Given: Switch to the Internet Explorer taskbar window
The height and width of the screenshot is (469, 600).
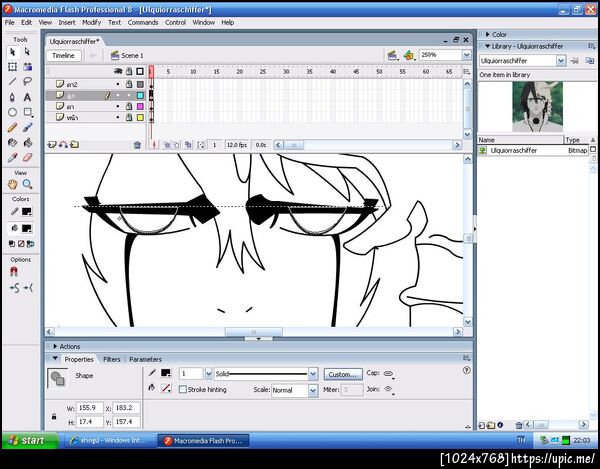Looking at the screenshot, I should (109, 440).
